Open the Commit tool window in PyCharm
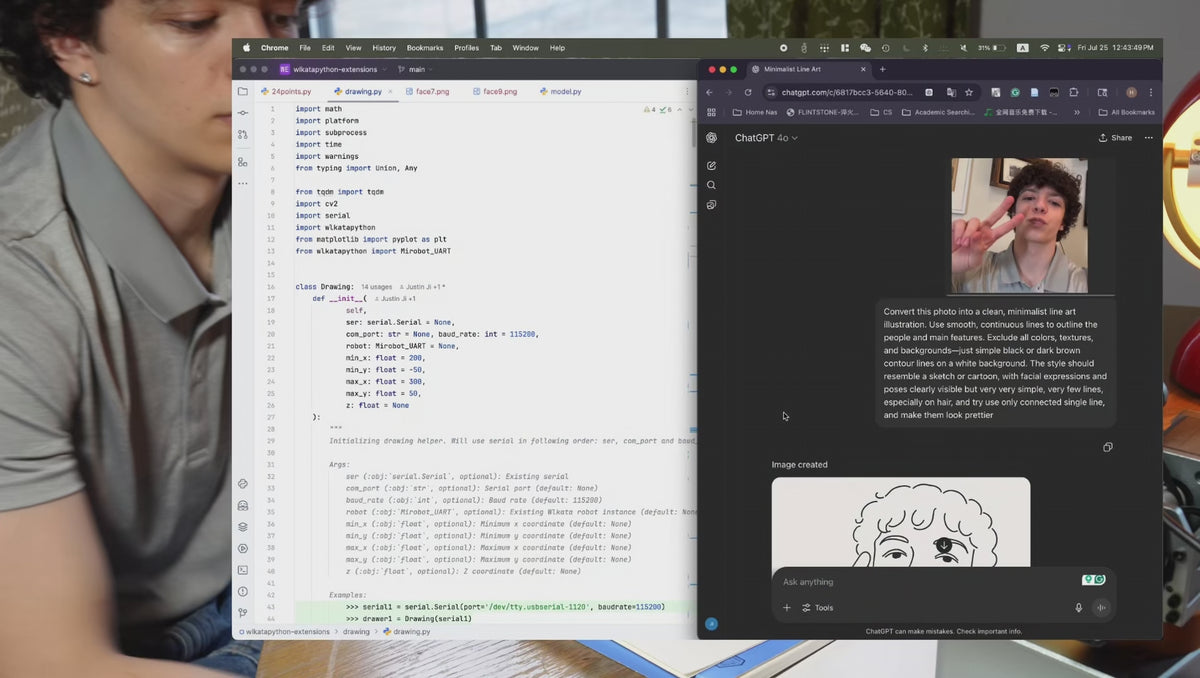Viewport: 1200px width, 678px height. click(x=242, y=113)
